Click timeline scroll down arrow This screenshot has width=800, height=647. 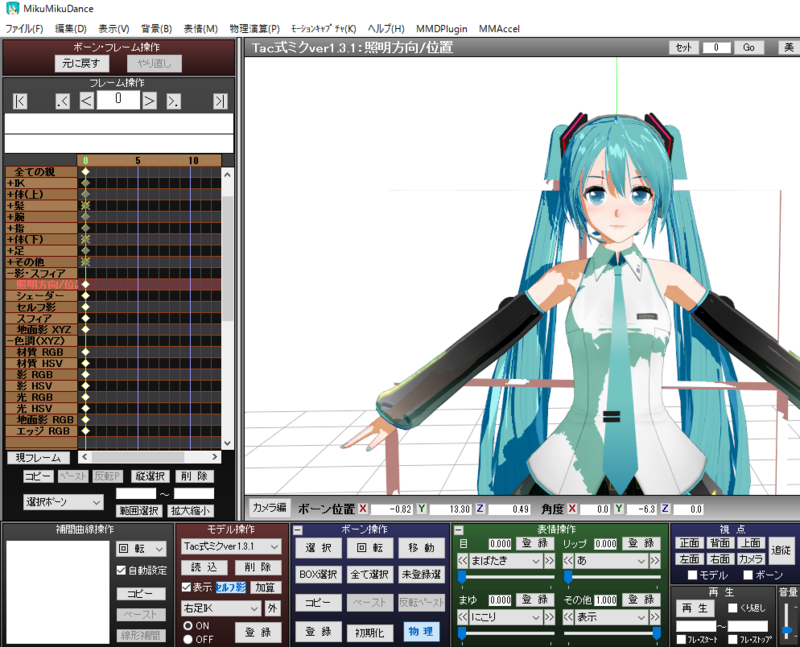tap(228, 443)
